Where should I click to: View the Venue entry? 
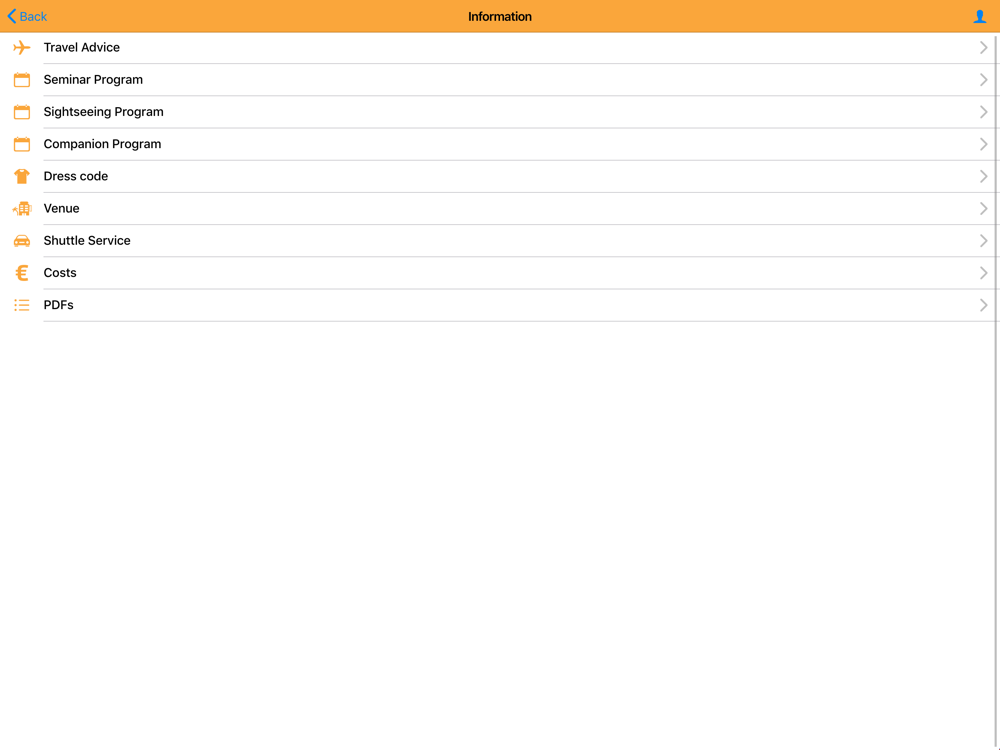500,209
